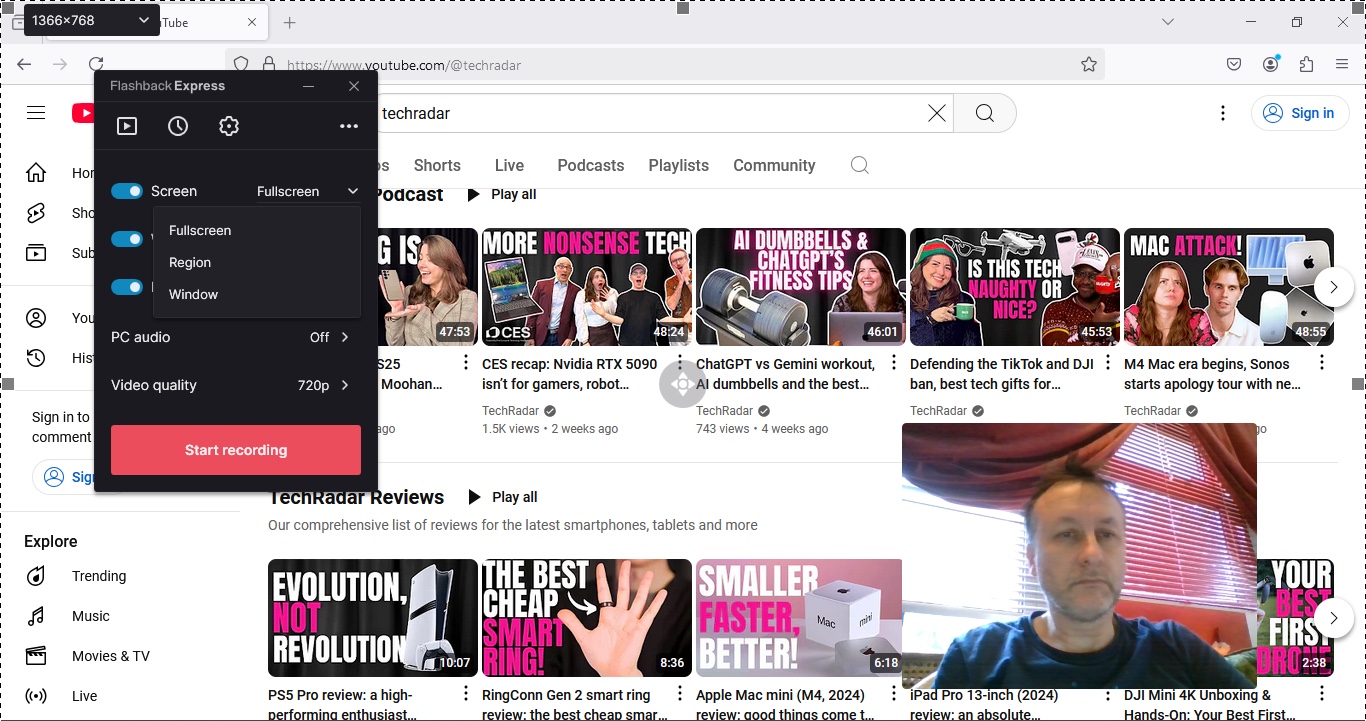This screenshot has height=721, width=1366.
Task: Switch to the Community channel tab
Action: click(774, 165)
